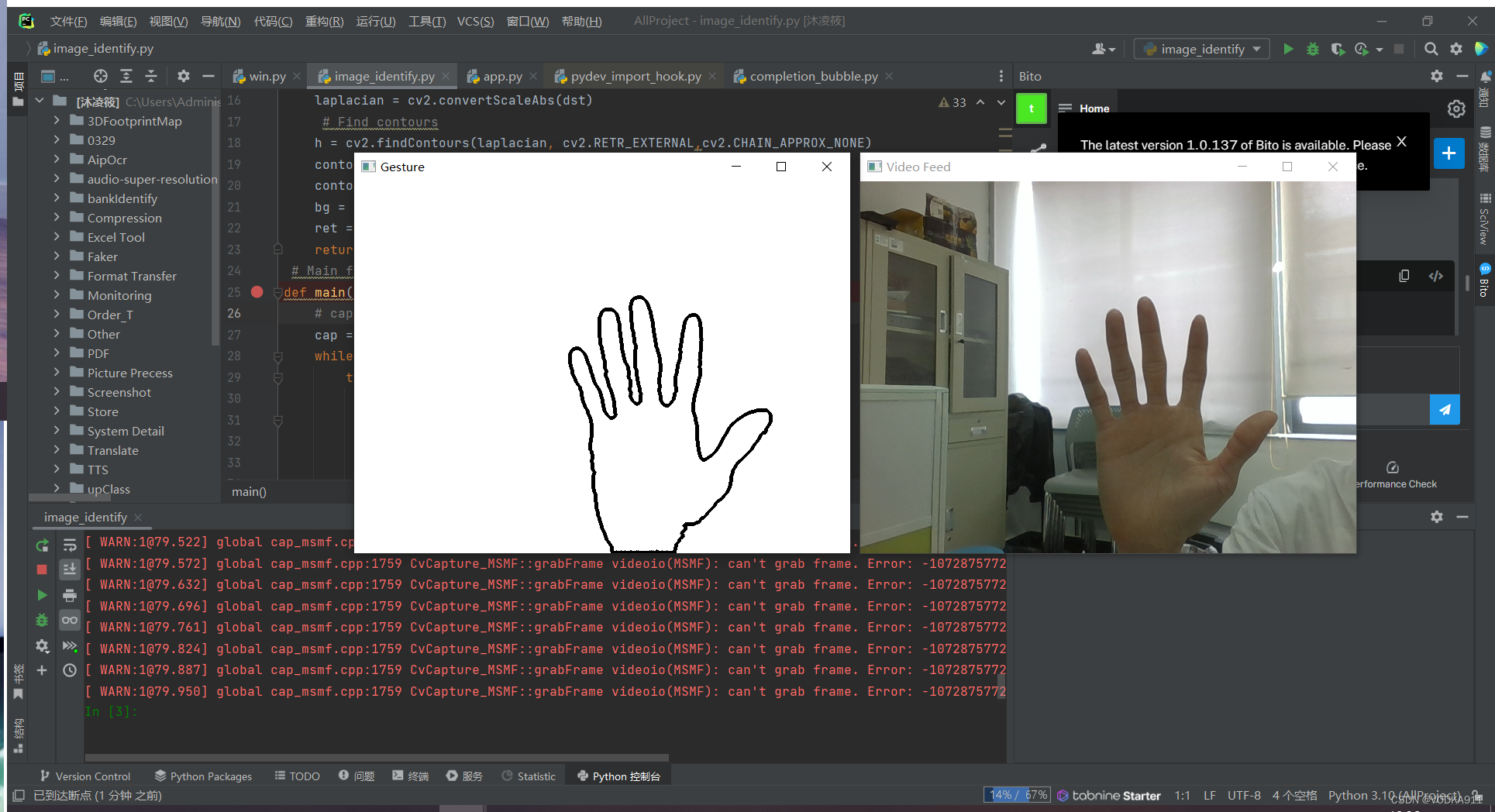The image size is (1495, 812).
Task: Collapse the 3DFootprintMap folder
Action: 57,121
